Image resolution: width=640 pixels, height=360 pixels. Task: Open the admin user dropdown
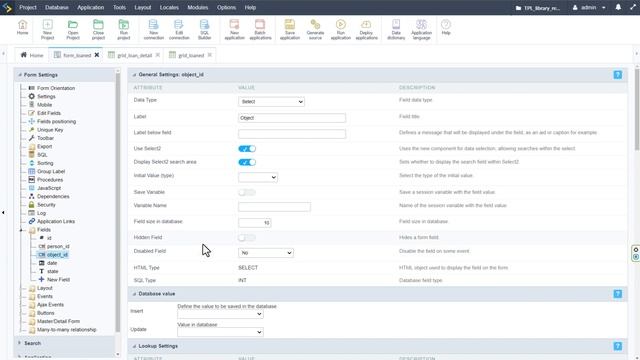click(x=589, y=7)
